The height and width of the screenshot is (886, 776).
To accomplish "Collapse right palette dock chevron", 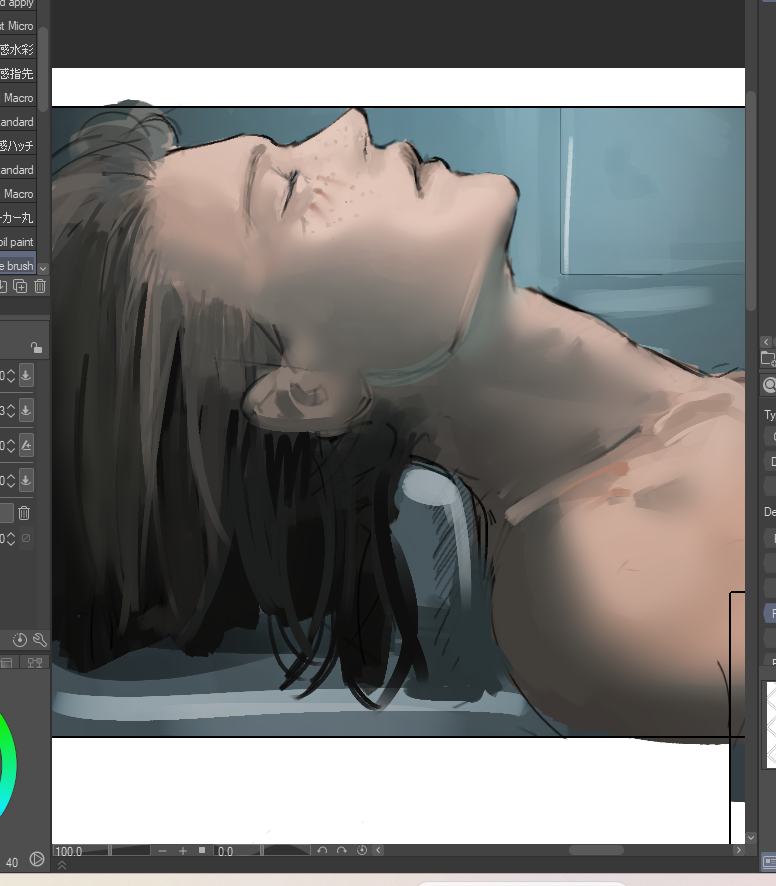I will 766,342.
